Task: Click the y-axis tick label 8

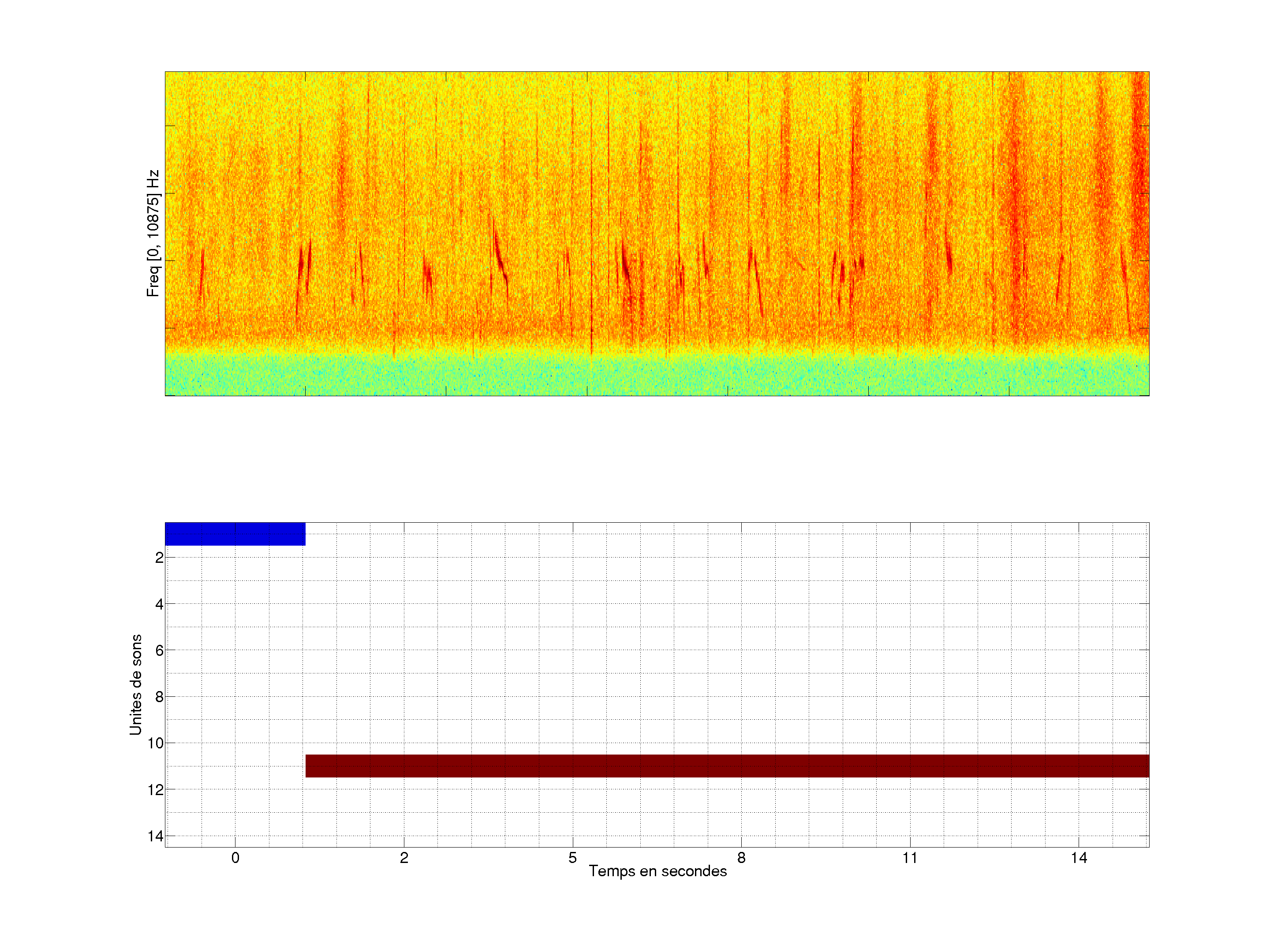Action: pyautogui.click(x=159, y=697)
